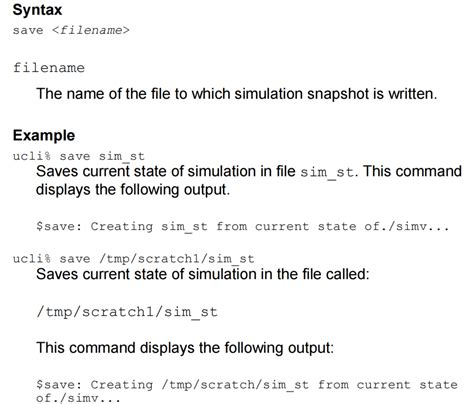Click the word ucli% in the first example
This screenshot has height=404, width=474.
[x=32, y=156]
